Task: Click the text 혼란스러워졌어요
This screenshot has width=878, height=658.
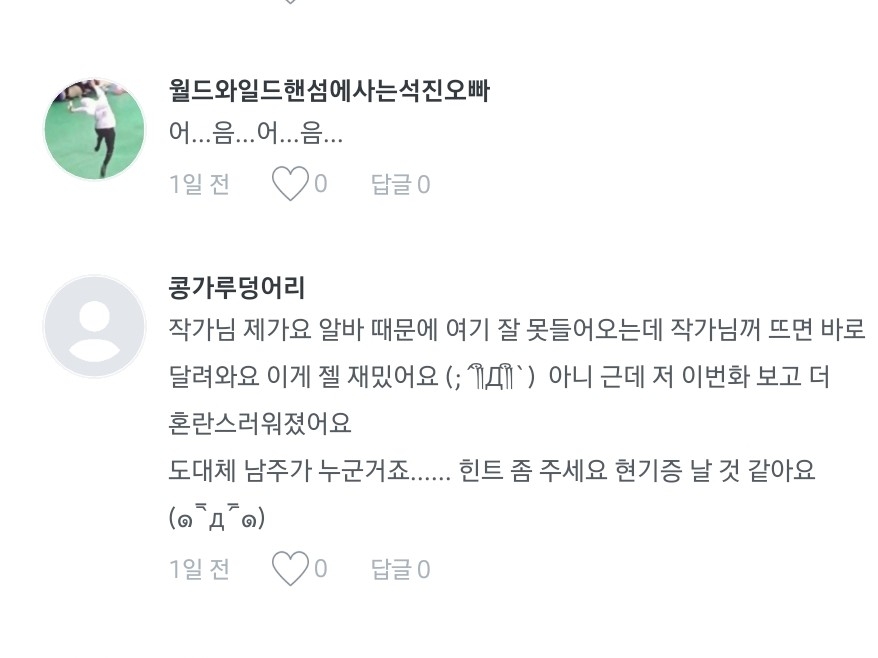Action: coord(260,424)
